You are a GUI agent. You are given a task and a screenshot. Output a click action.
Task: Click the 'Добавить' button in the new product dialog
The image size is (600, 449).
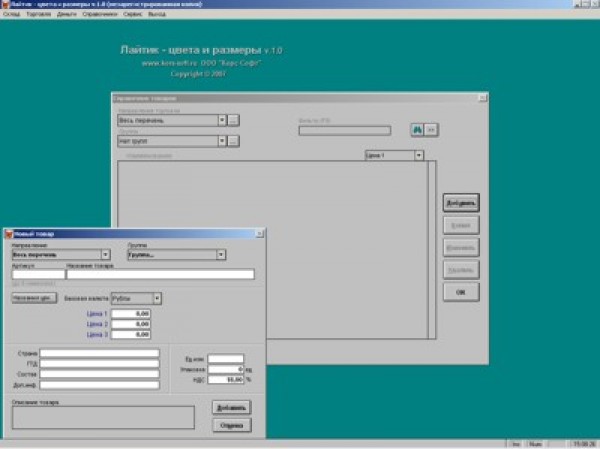pos(231,407)
